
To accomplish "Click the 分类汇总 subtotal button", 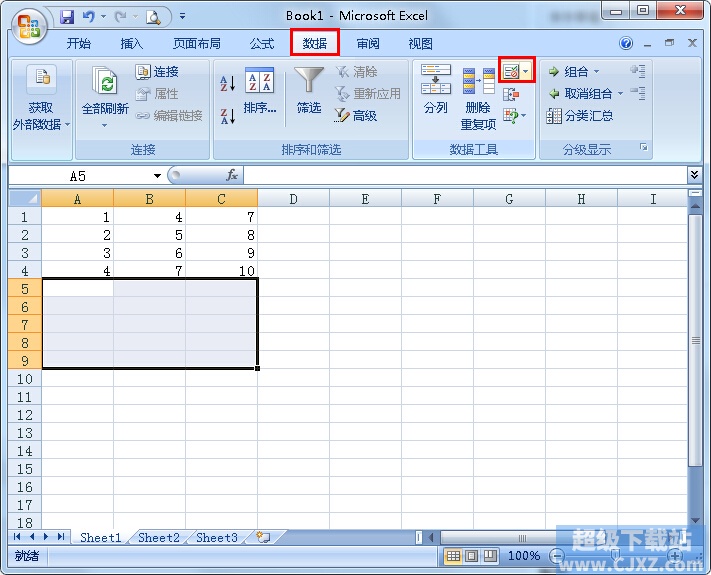I will pos(580,116).
